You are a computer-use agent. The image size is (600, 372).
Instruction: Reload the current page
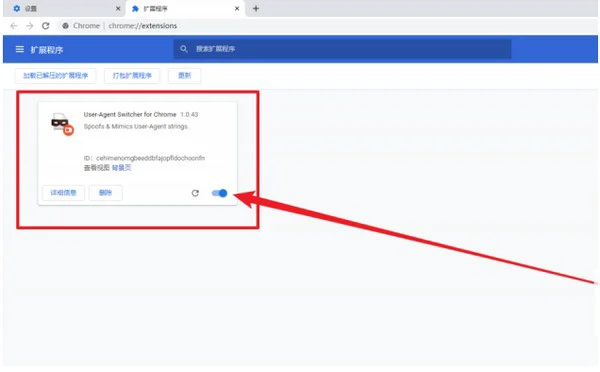click(x=46, y=26)
